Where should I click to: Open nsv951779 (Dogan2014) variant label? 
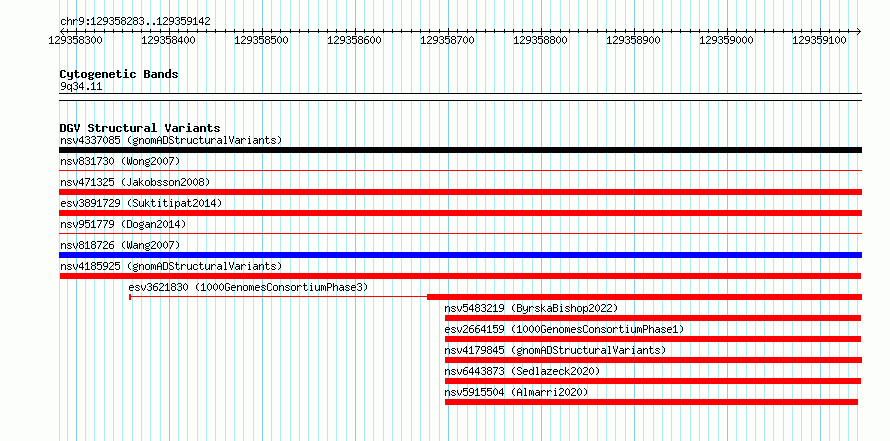[123, 224]
